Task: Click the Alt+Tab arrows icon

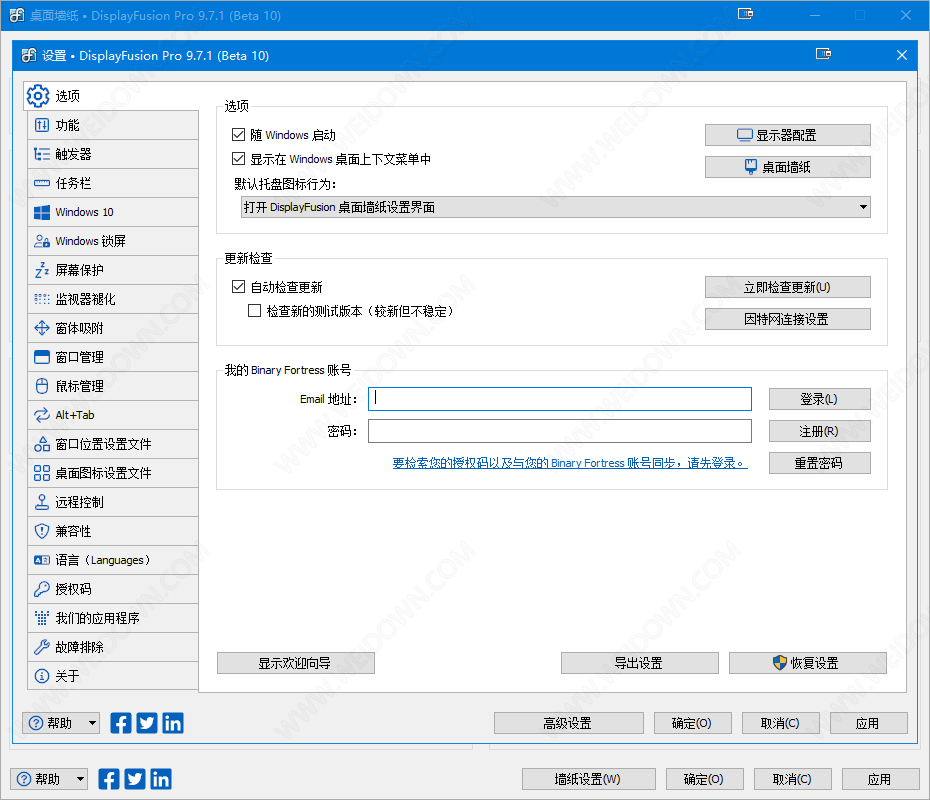Action: 42,415
